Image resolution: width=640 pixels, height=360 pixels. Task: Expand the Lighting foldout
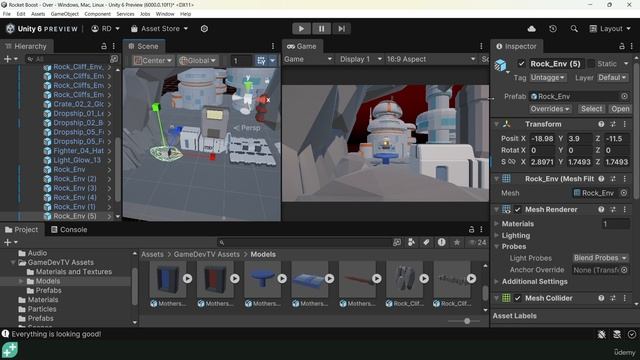click(x=497, y=236)
